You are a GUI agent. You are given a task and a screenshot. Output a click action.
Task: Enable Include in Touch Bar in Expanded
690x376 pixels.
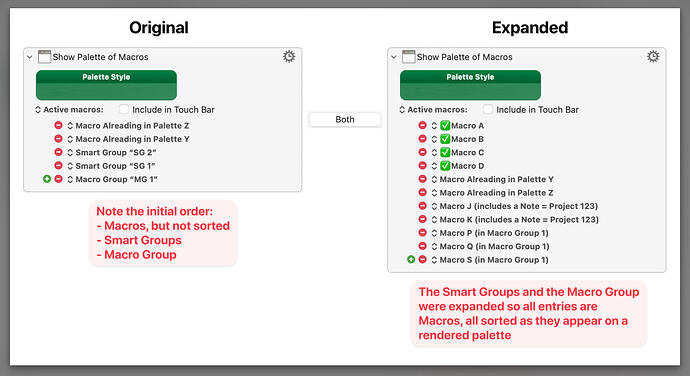488,109
